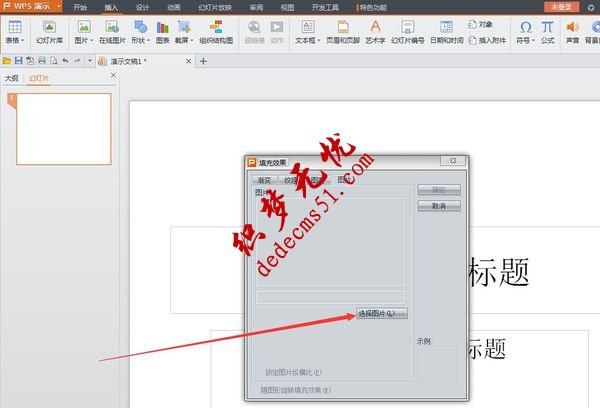Expand the 符号 dropdown arrow

click(x=533, y=40)
